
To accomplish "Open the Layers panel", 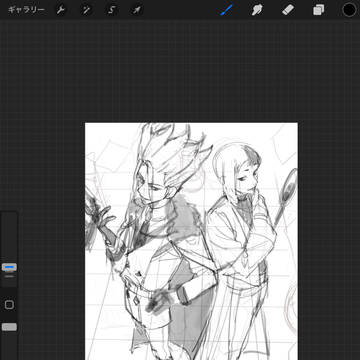I will click(318, 10).
